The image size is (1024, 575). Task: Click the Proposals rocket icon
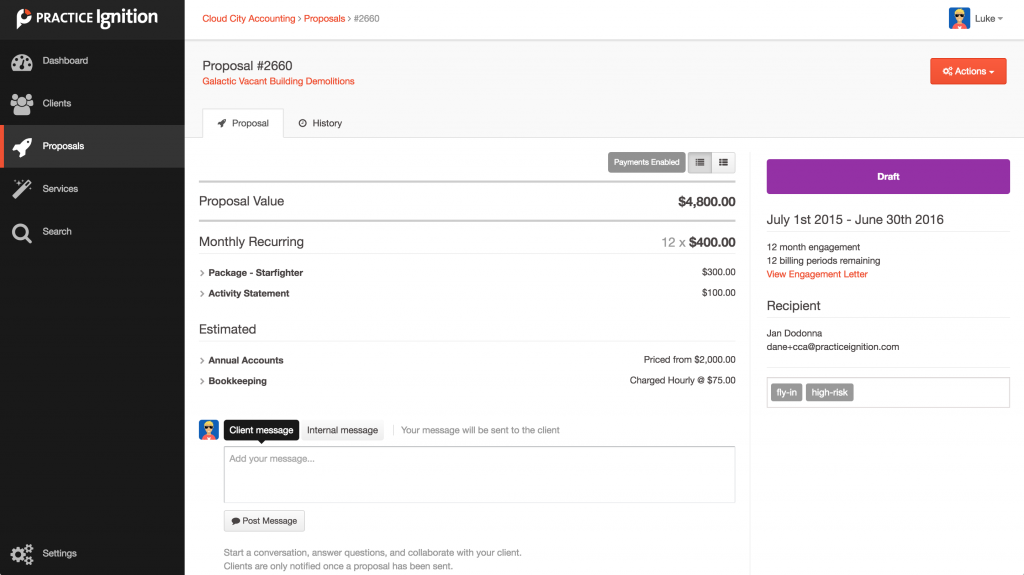(x=22, y=147)
